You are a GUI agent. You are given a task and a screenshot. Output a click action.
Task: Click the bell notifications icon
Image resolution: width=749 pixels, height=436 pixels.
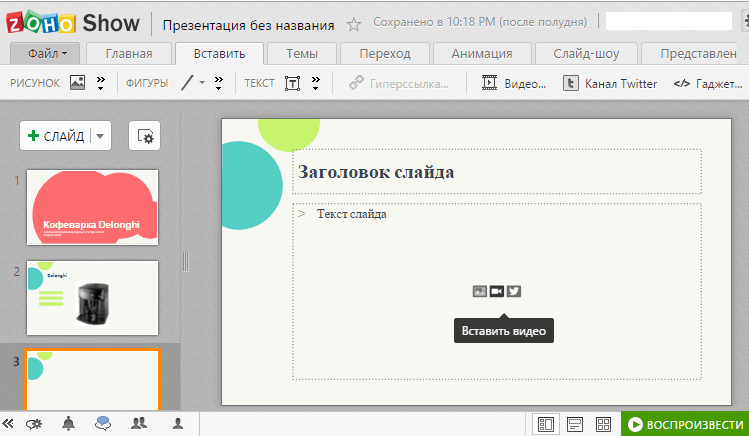68,424
